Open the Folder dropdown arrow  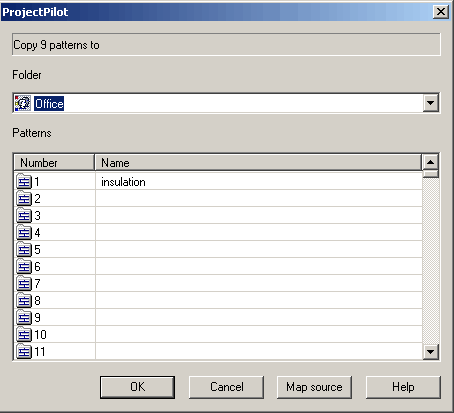431,103
